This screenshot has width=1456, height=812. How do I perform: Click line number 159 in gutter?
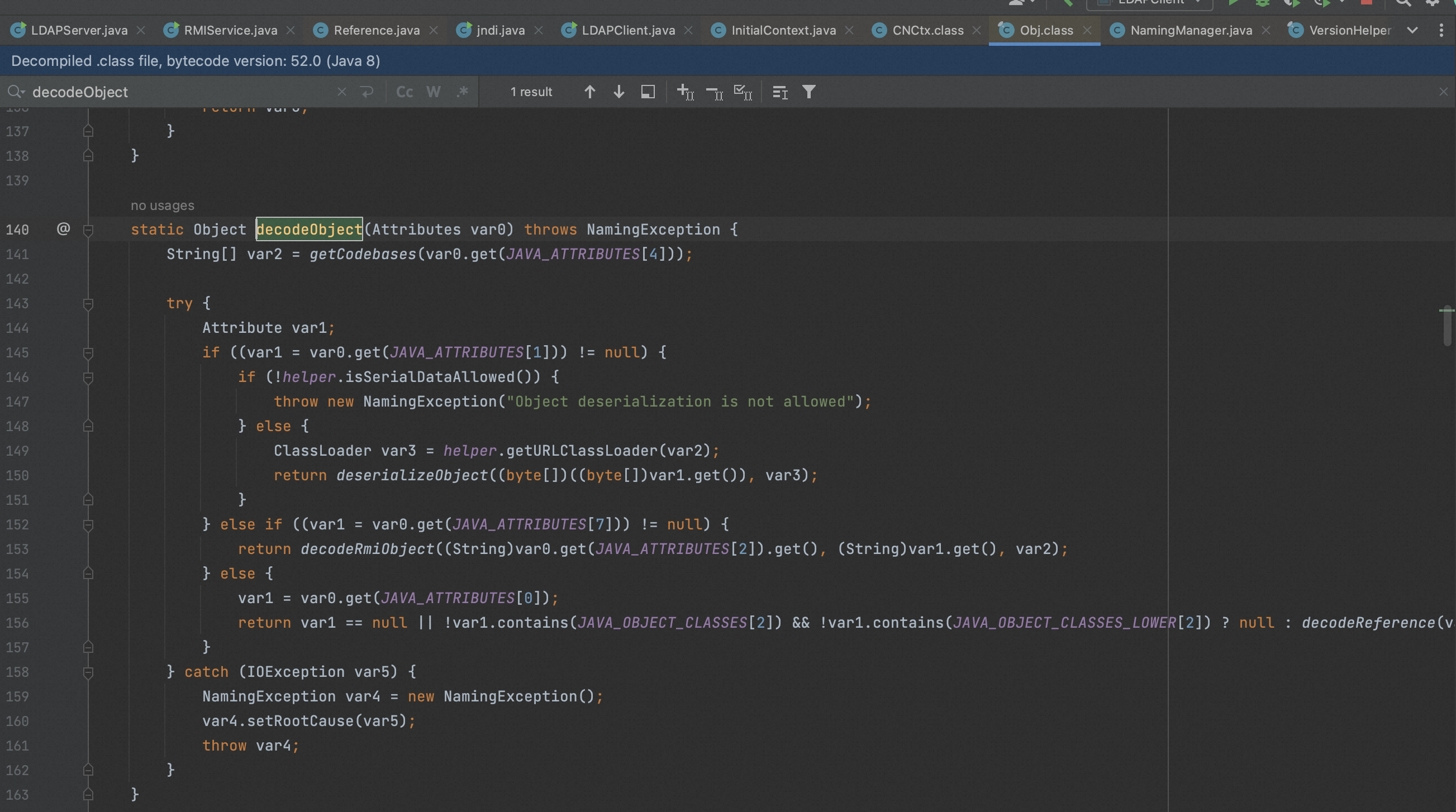click(17, 696)
